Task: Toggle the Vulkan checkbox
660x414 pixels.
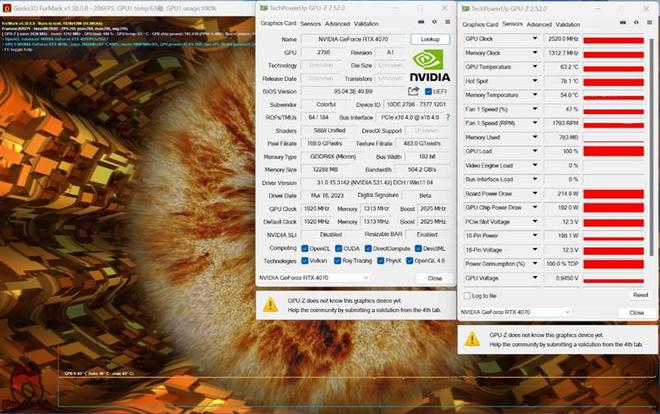Action: click(305, 261)
